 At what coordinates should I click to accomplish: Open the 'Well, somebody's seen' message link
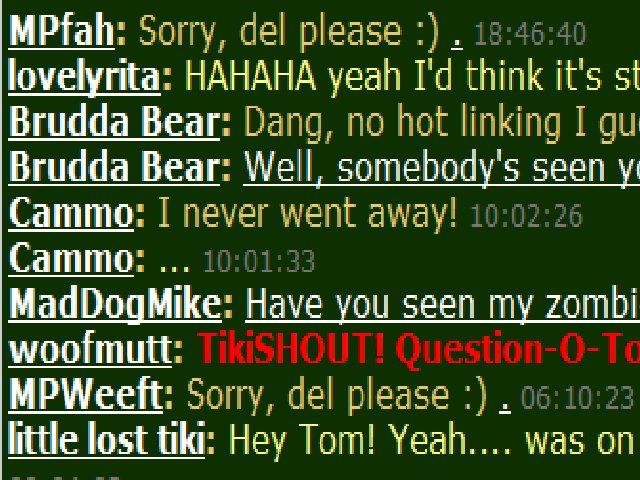[442, 168]
